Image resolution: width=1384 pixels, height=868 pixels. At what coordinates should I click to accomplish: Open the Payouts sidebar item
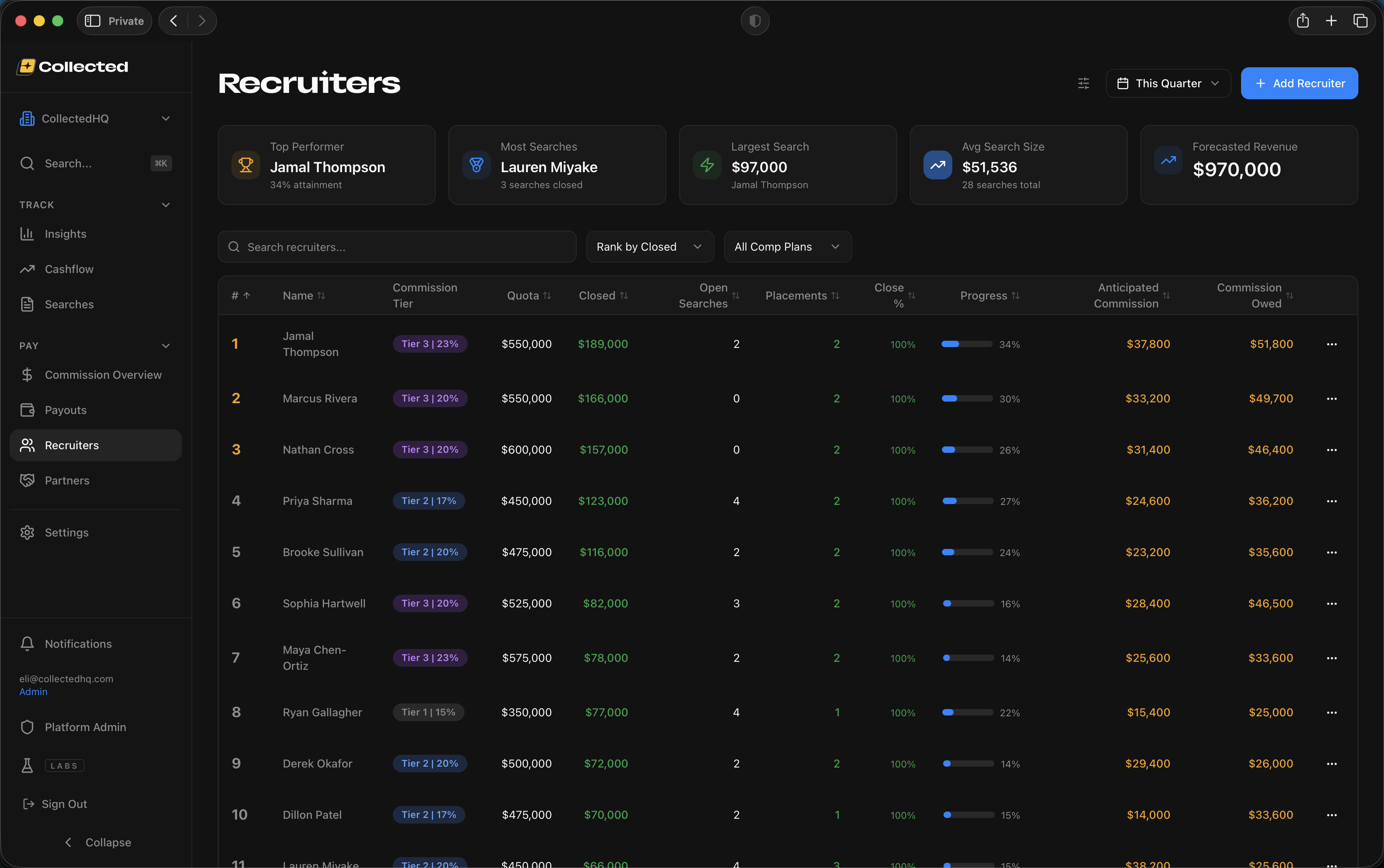(65, 410)
